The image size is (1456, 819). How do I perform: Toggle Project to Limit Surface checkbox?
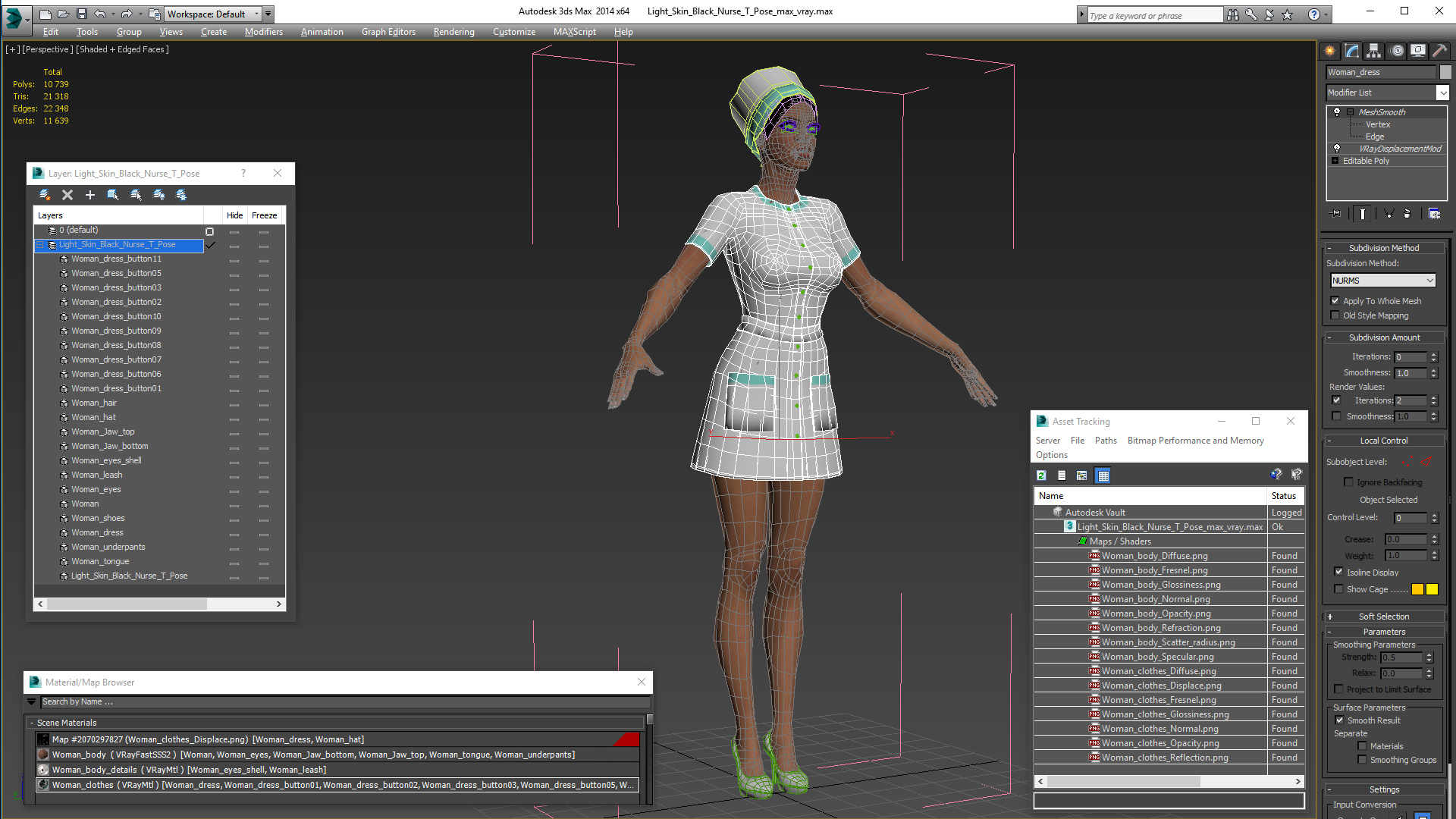(1338, 689)
